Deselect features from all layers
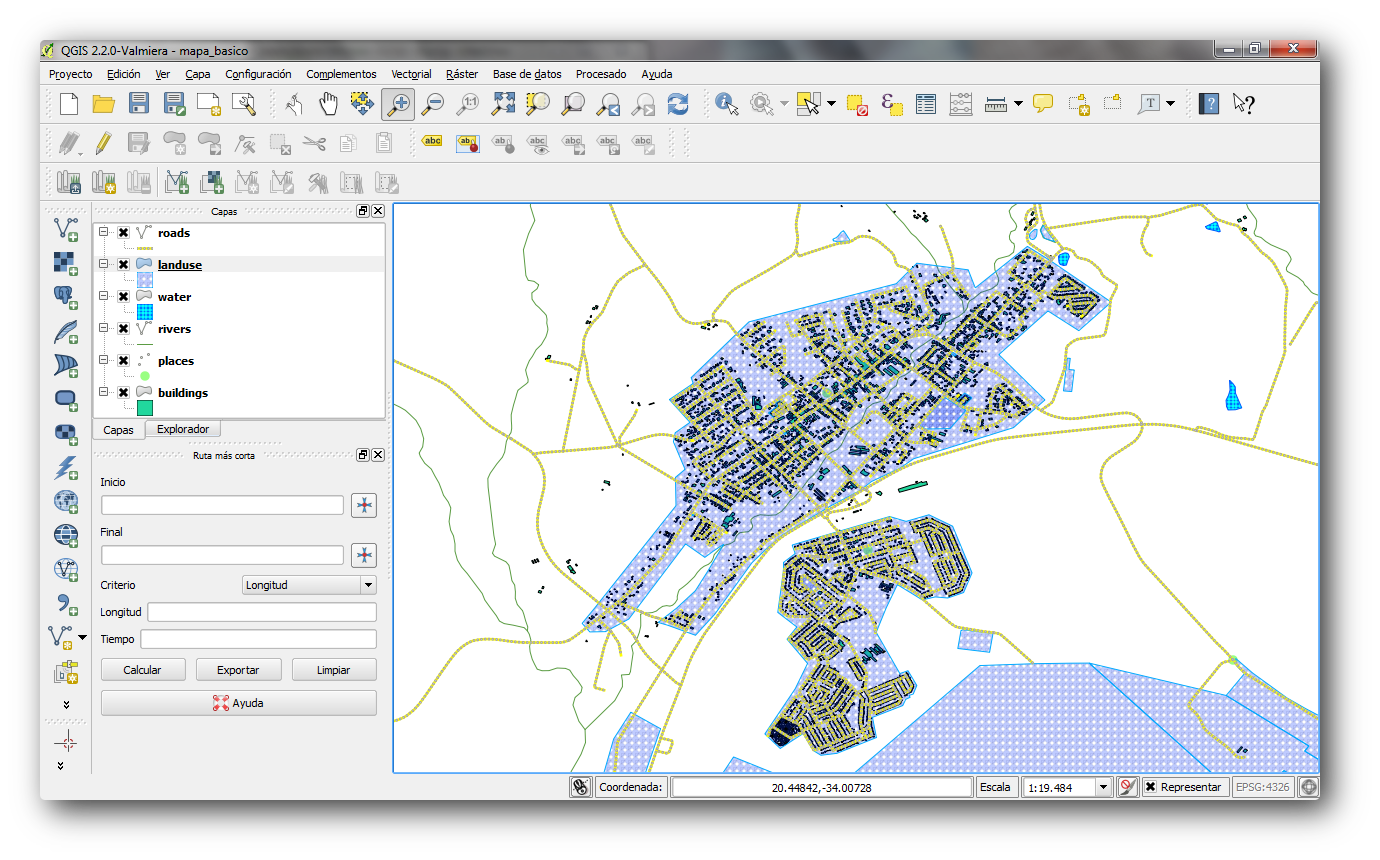 coord(857,103)
